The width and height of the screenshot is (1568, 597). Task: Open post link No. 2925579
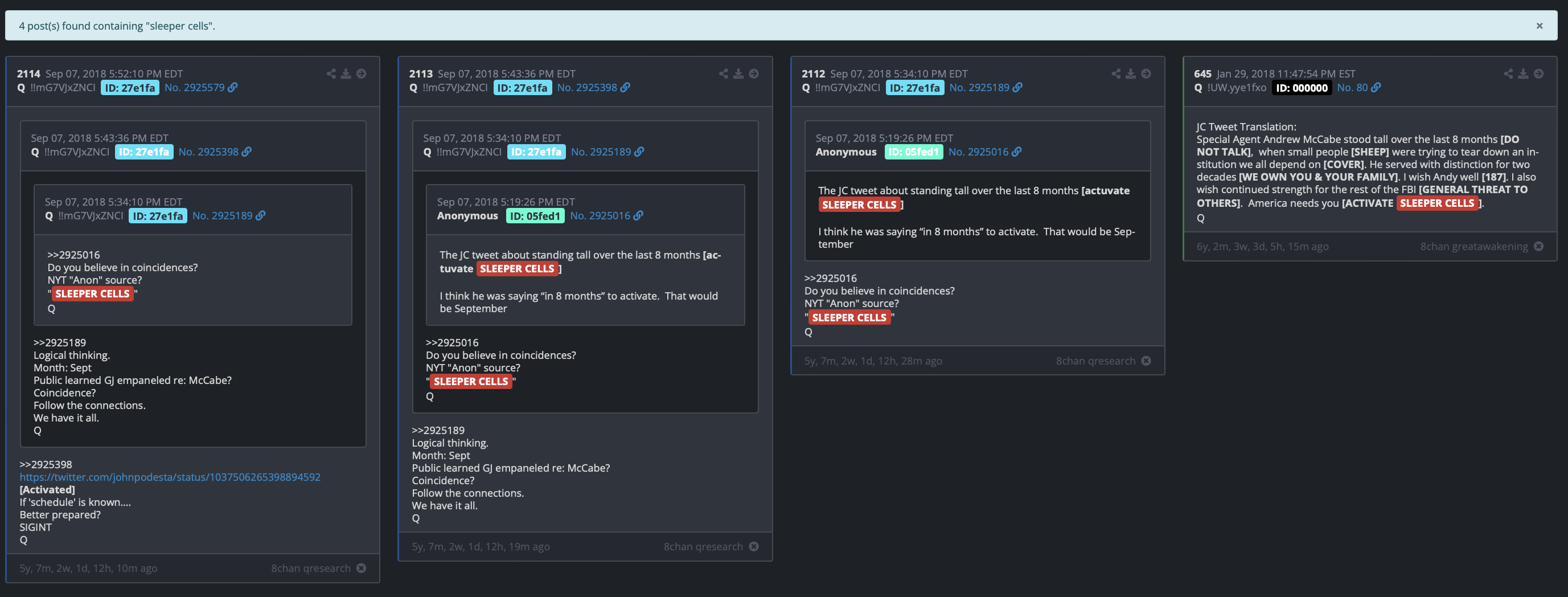(195, 88)
